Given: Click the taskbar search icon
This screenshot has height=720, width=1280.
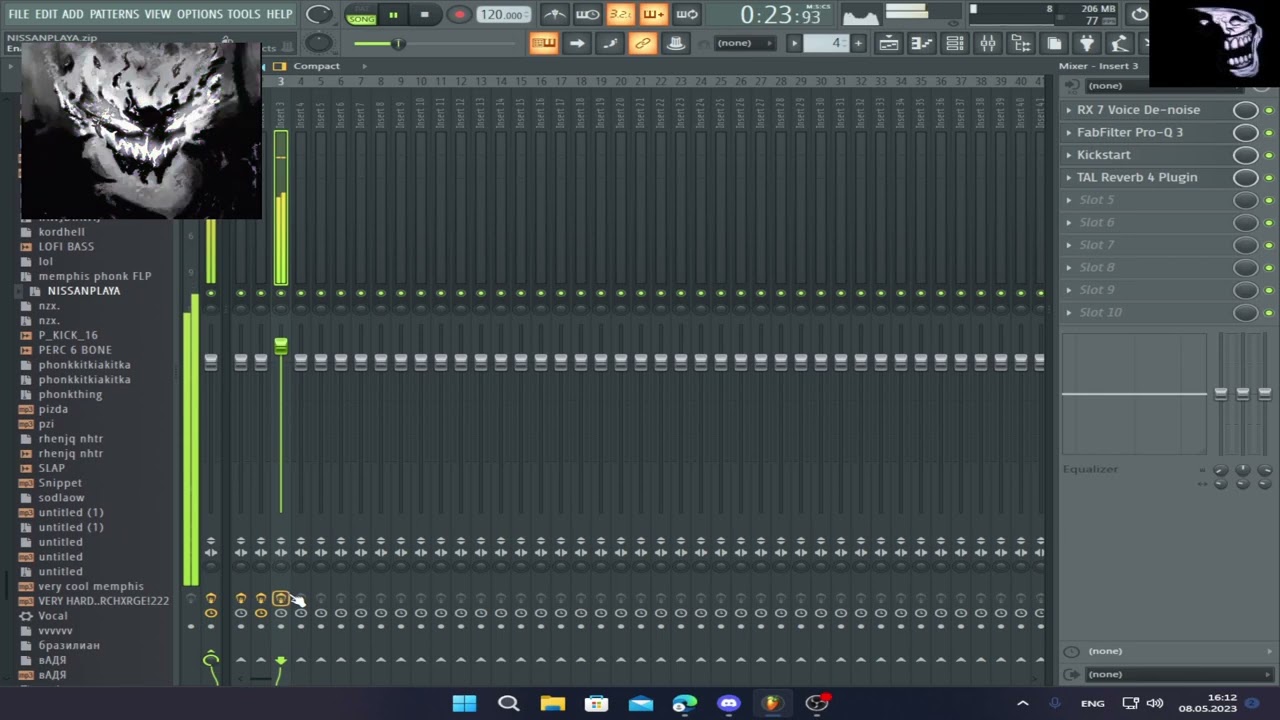Looking at the screenshot, I should click(508, 703).
